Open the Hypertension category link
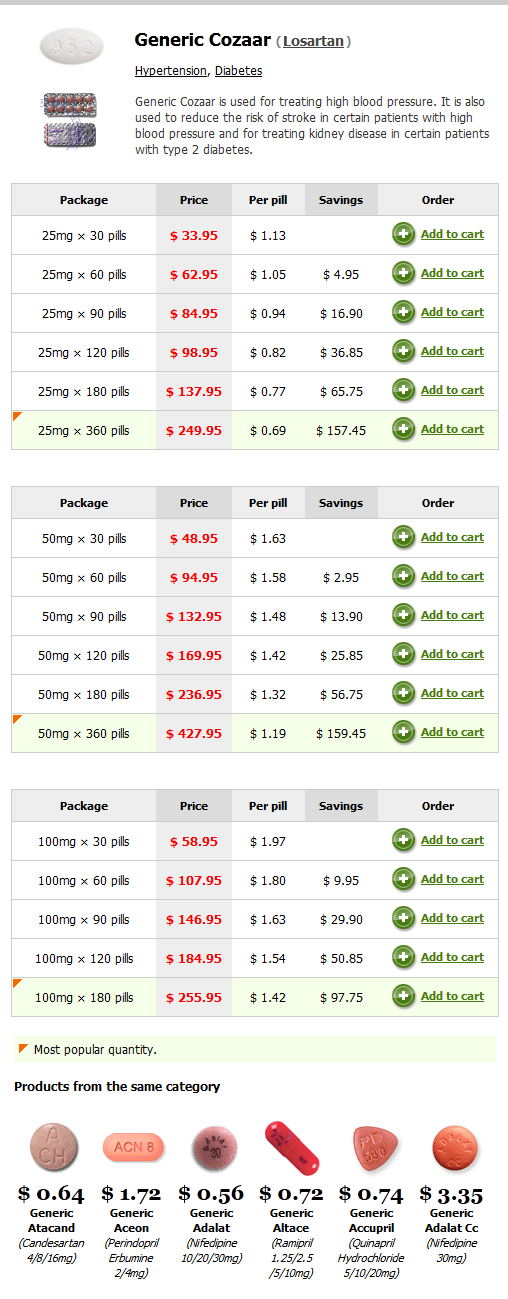Image resolution: width=508 pixels, height=1299 pixels. [171, 71]
